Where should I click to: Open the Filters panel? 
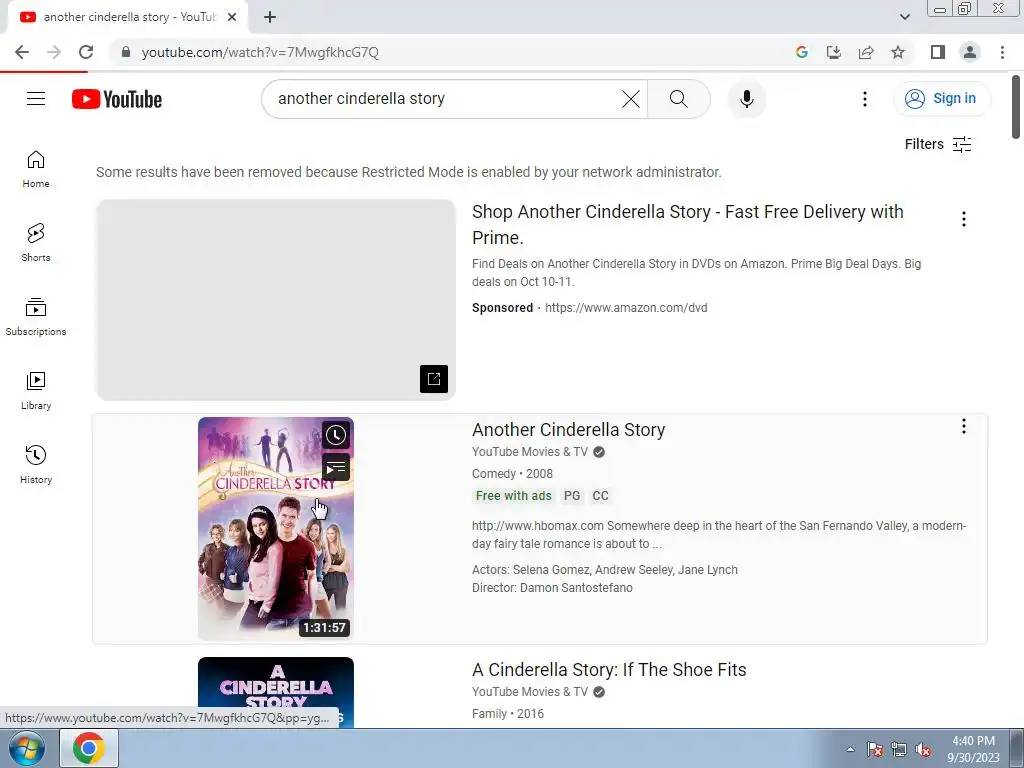click(938, 144)
